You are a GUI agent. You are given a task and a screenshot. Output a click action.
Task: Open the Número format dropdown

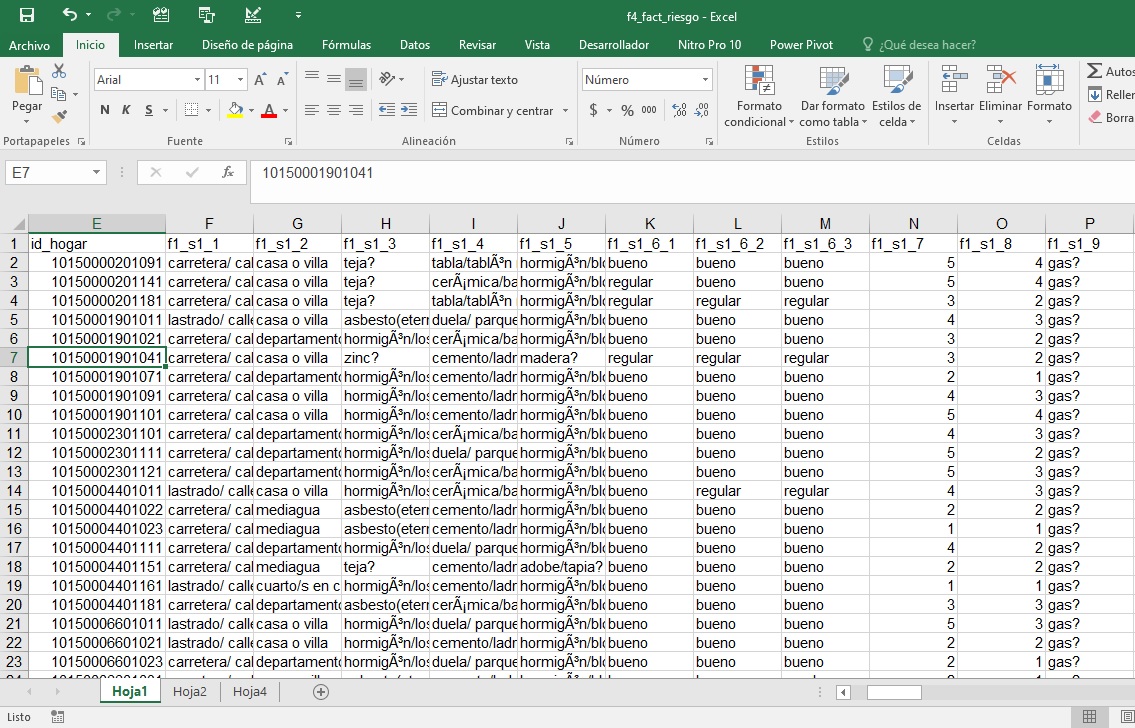705,80
